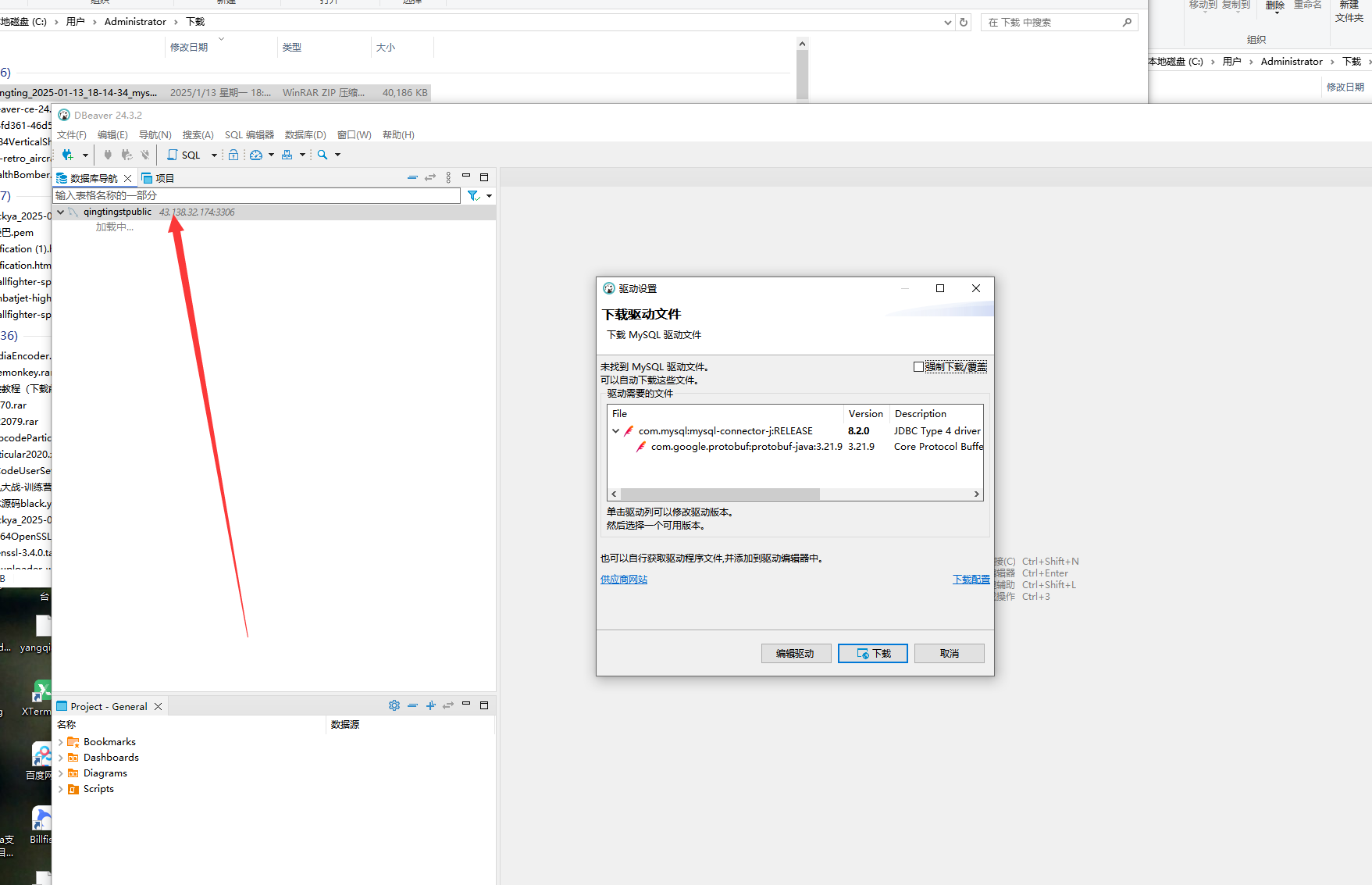This screenshot has width=1372, height=885.
Task: Open dropdown next to search magnifier icon
Action: (x=337, y=155)
